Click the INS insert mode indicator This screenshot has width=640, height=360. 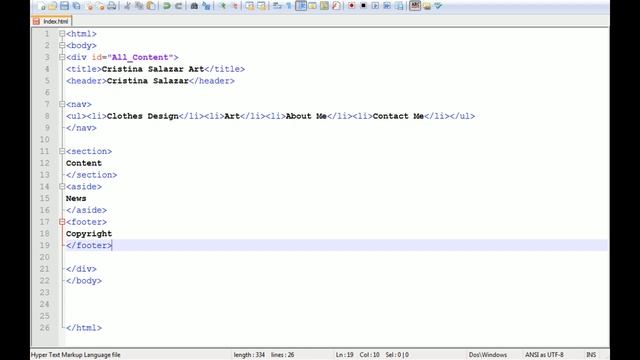click(591, 355)
